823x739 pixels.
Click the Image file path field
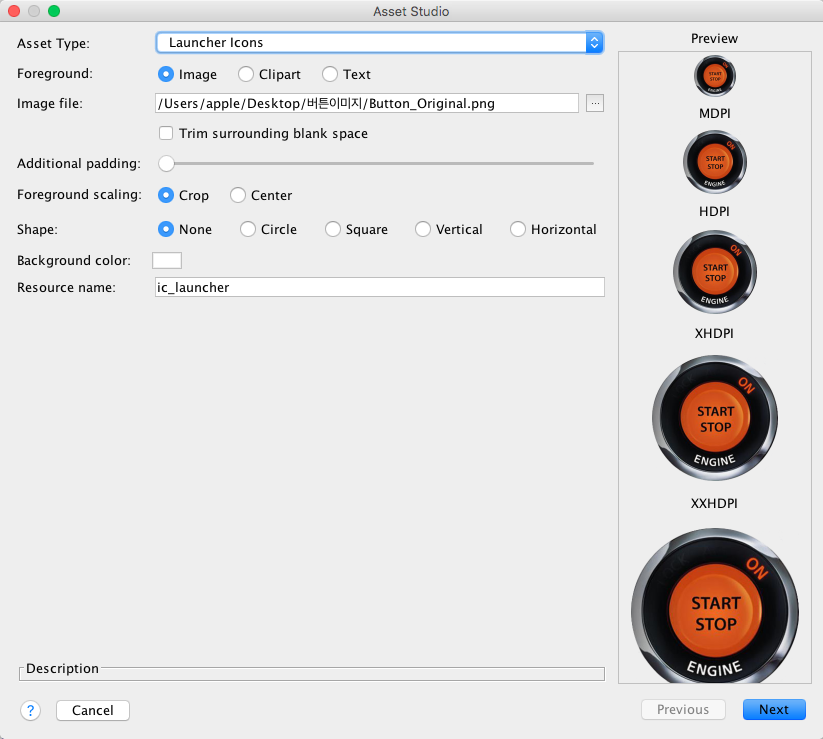pyautogui.click(x=367, y=103)
